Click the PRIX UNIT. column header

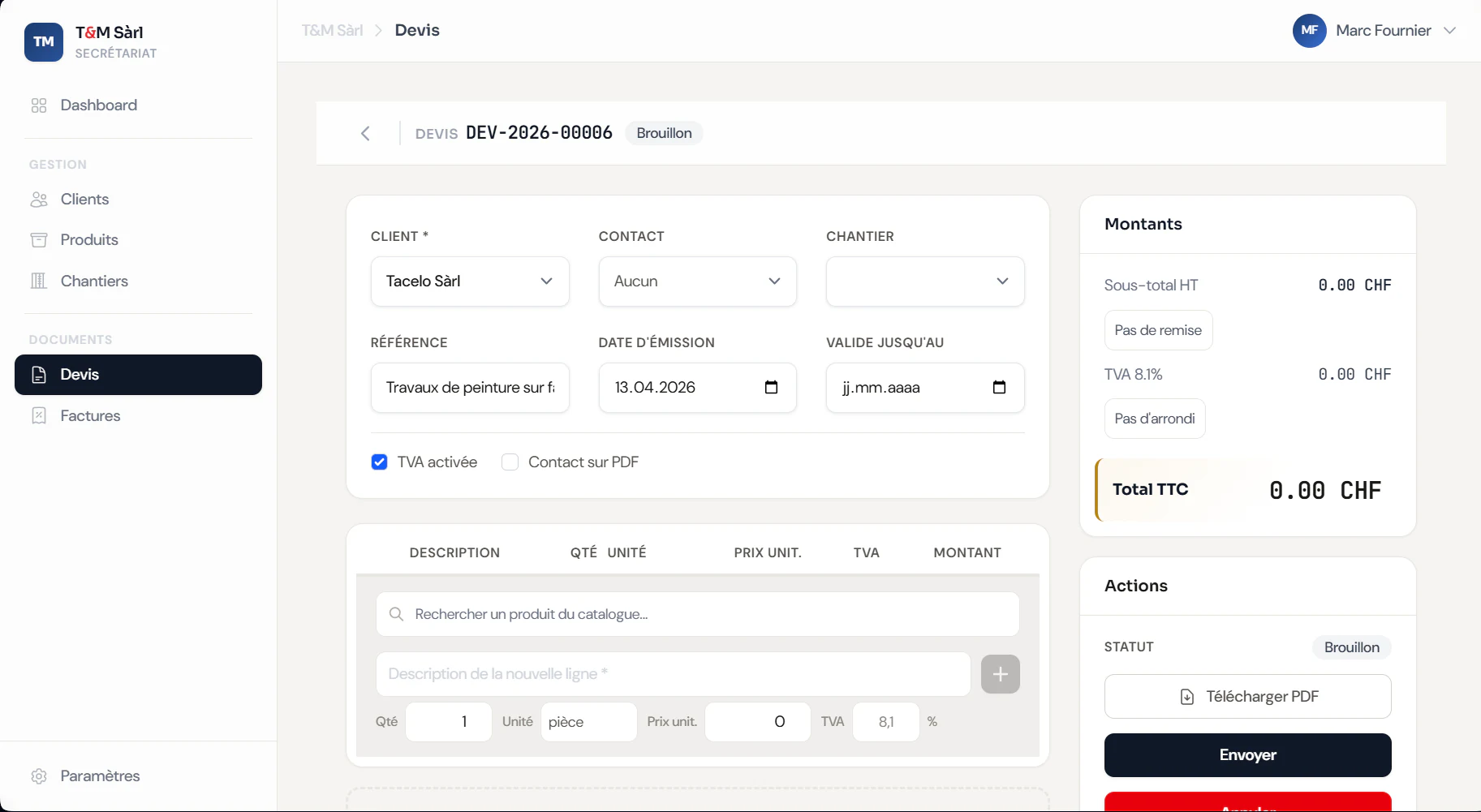tap(768, 553)
